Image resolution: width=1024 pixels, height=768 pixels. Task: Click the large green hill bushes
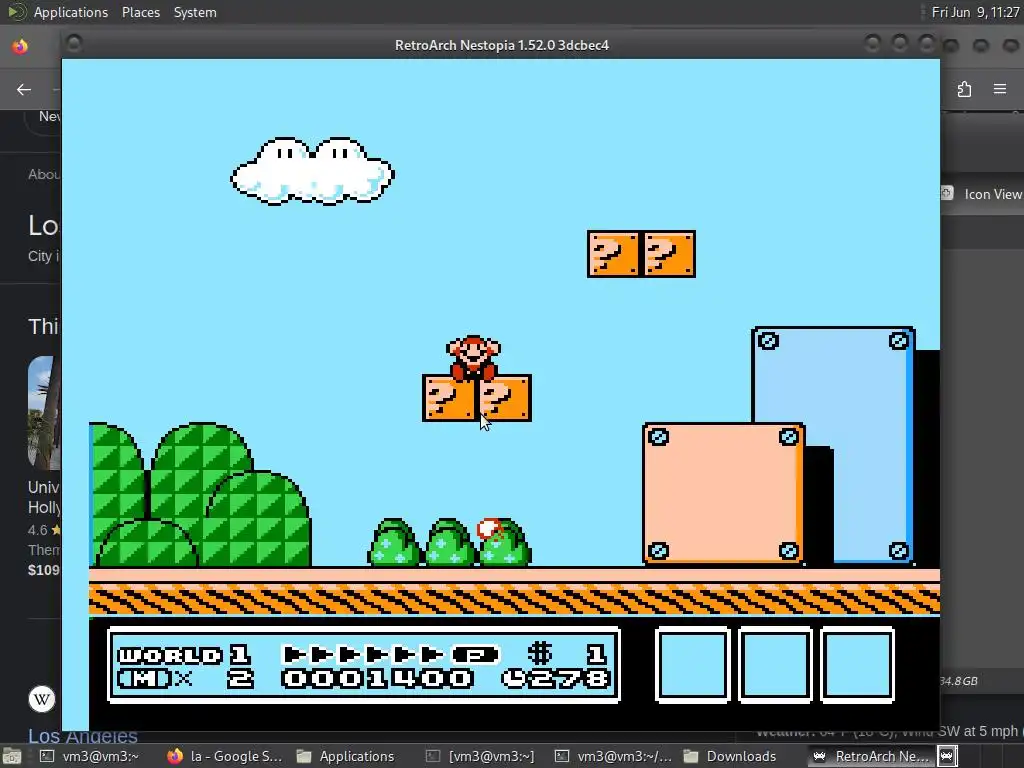pyautogui.click(x=200, y=494)
